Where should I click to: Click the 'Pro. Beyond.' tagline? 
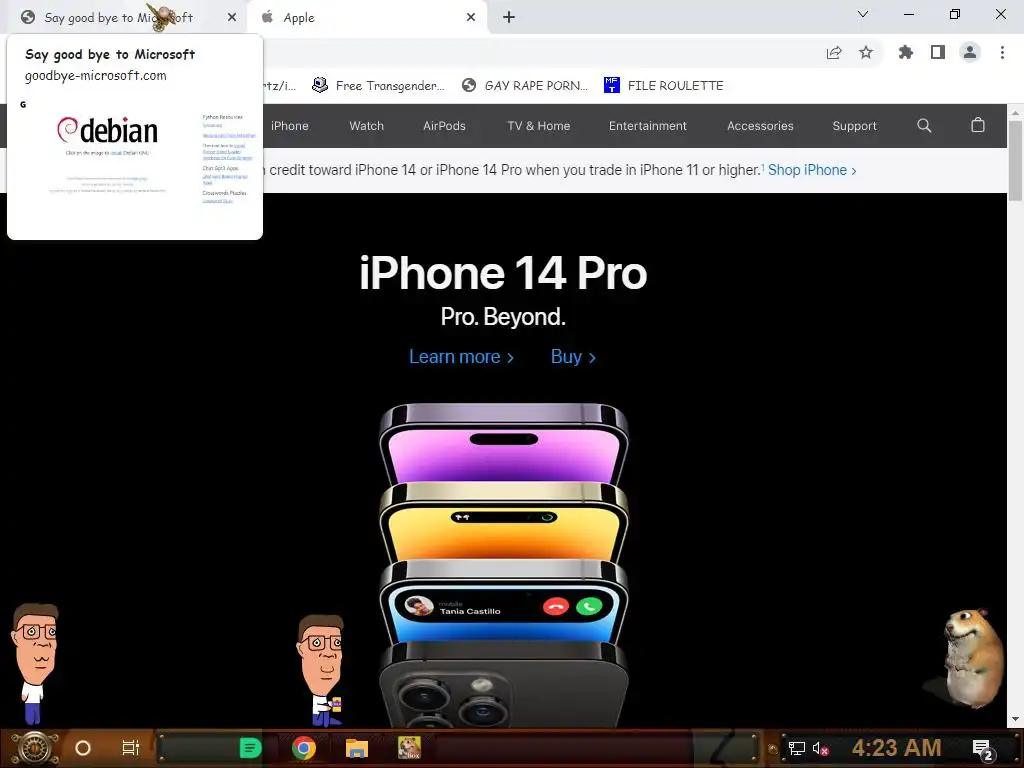503,317
